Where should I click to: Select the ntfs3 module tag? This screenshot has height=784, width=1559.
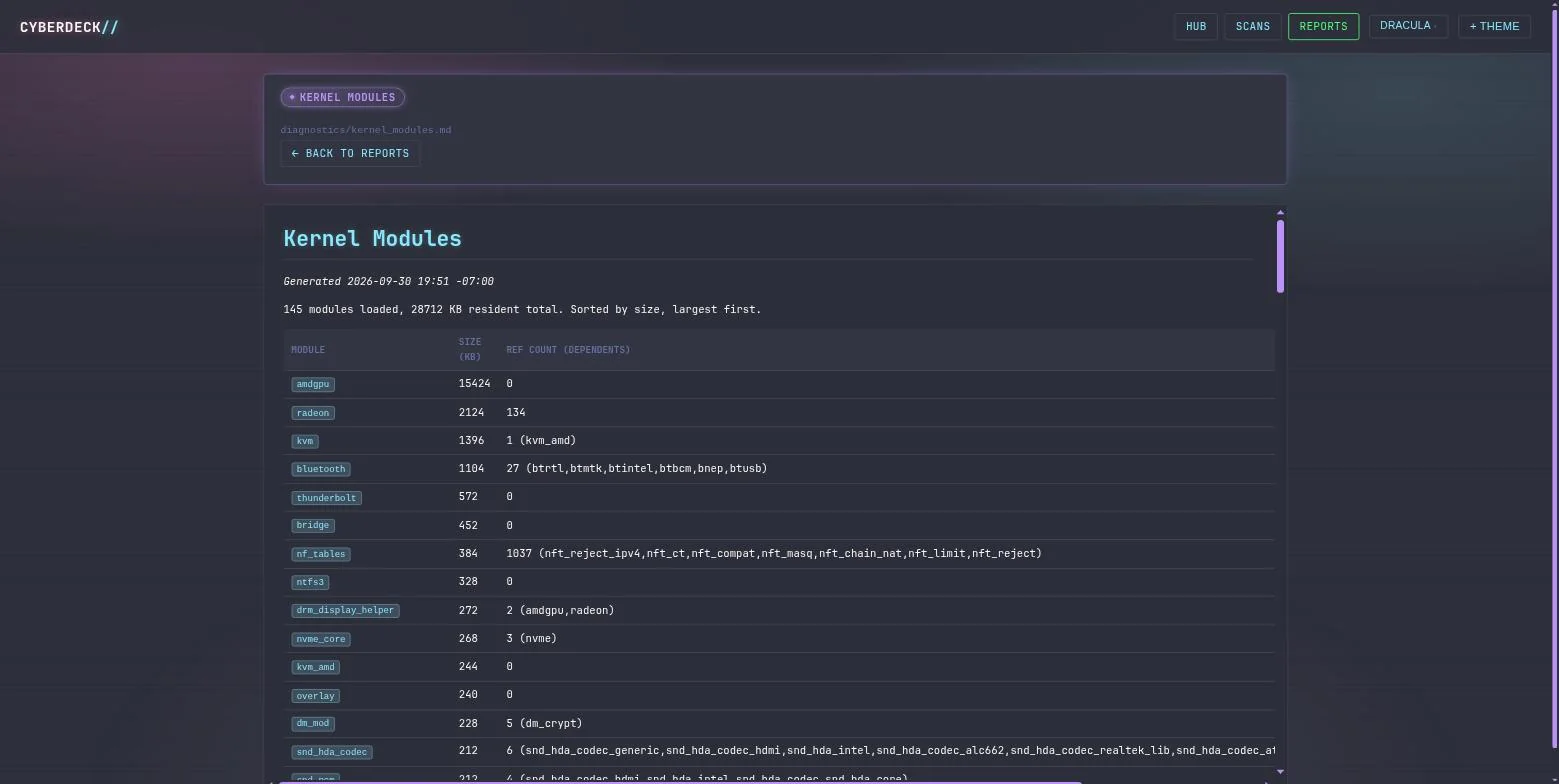tap(310, 582)
